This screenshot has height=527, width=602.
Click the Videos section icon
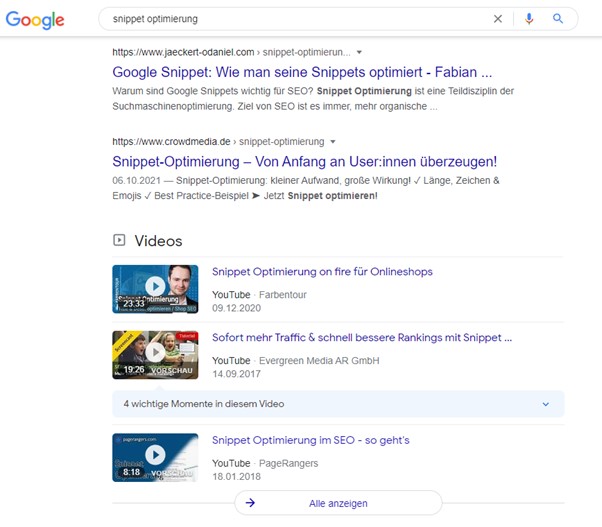(119, 240)
